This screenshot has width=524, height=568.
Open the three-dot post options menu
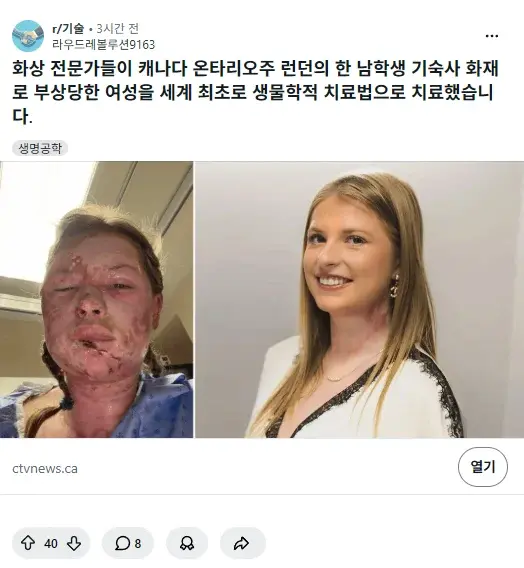pos(491,36)
